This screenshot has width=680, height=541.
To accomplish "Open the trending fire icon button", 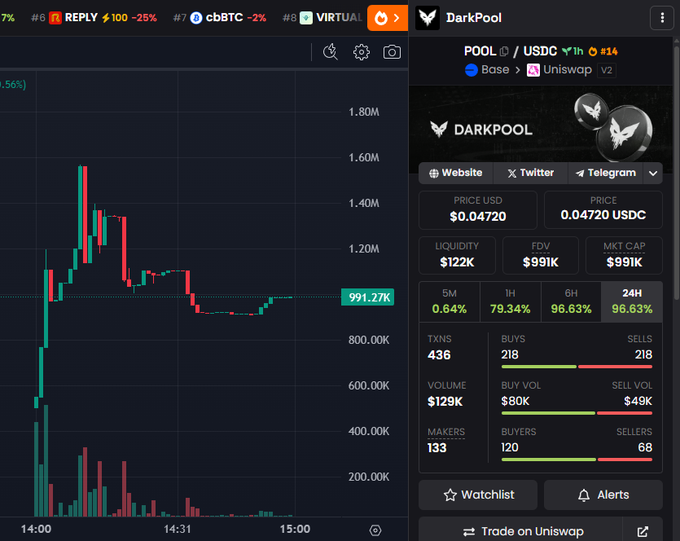I will [x=387, y=18].
